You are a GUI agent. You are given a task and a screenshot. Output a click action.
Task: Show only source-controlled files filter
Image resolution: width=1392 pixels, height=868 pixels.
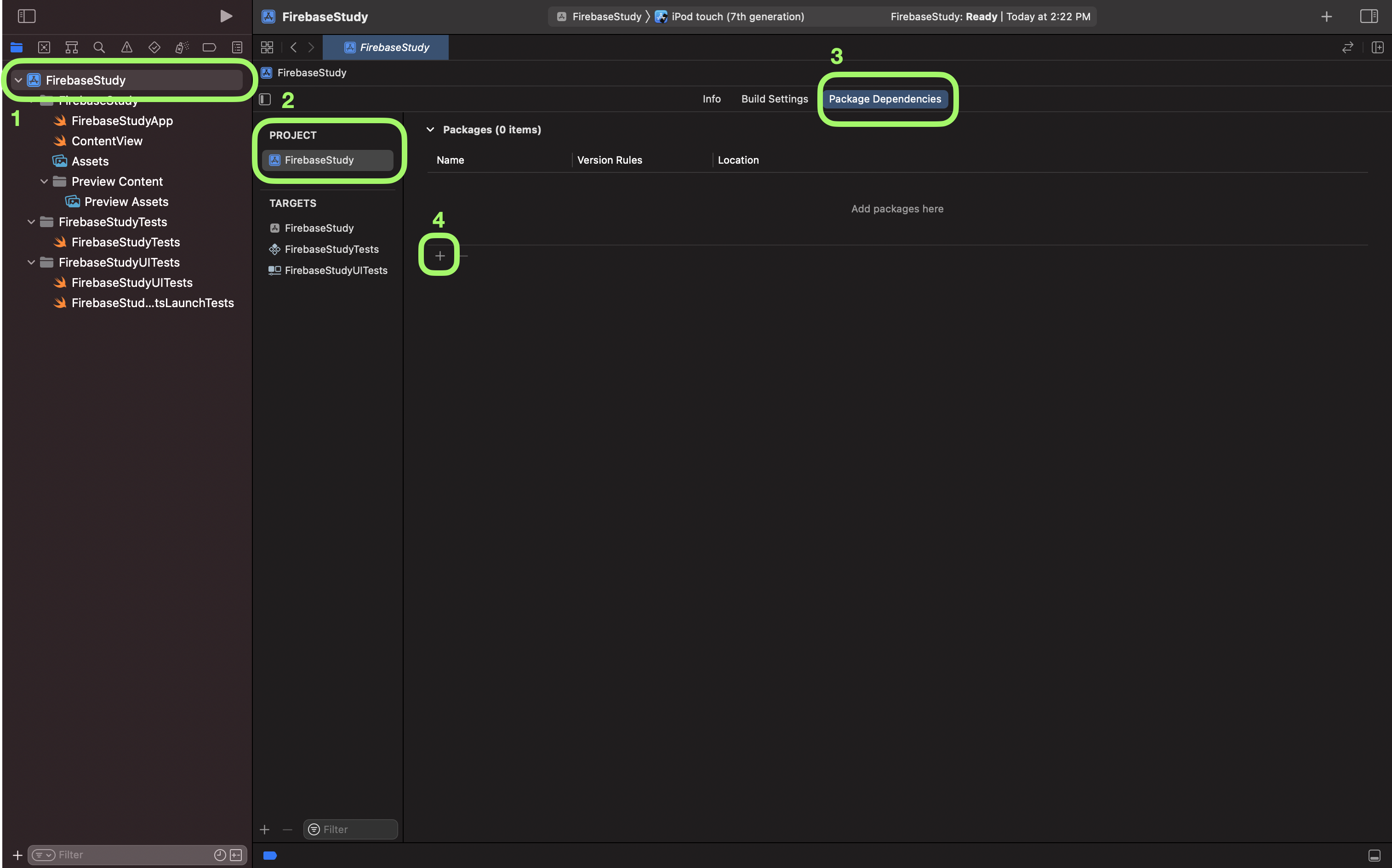(x=236, y=856)
